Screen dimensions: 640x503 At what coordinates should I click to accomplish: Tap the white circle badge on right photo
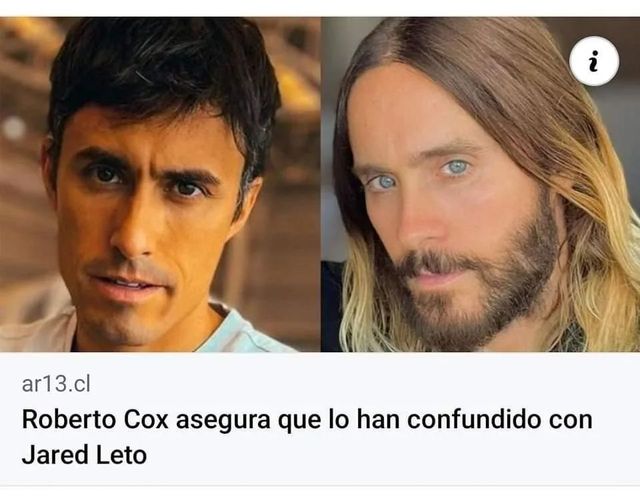point(594,61)
